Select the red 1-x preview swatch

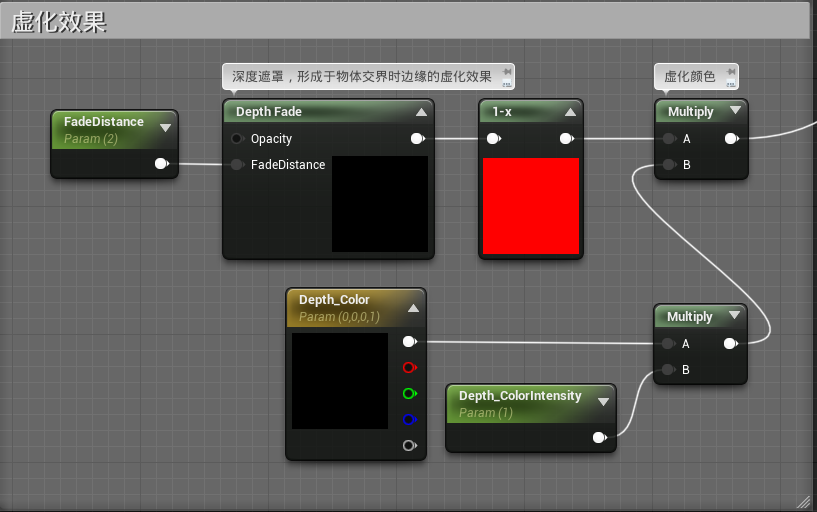531,206
